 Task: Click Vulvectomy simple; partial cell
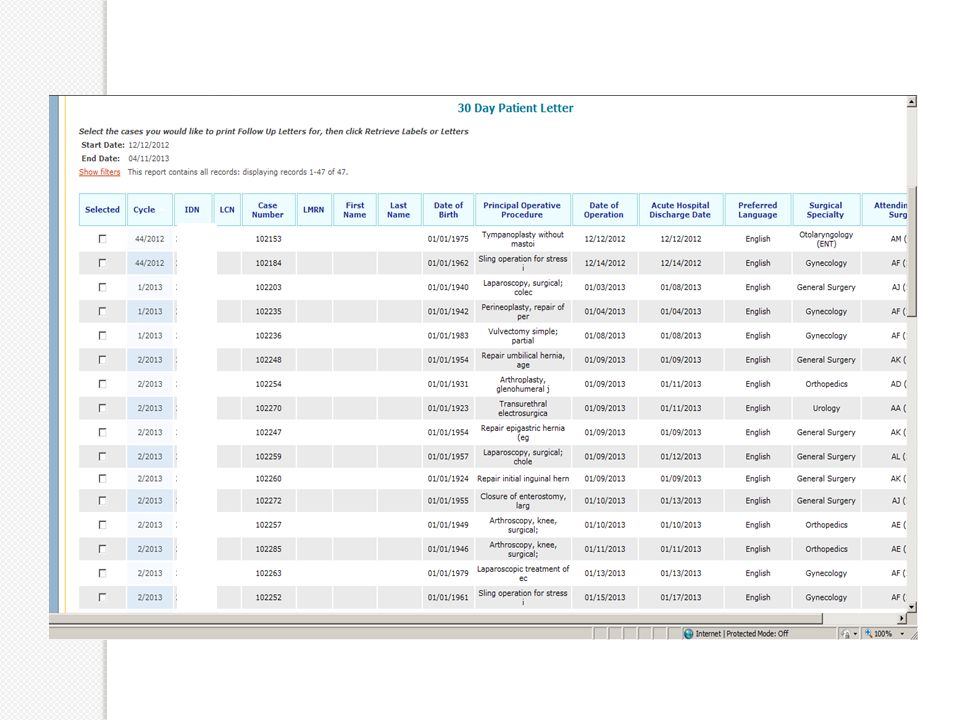523,336
